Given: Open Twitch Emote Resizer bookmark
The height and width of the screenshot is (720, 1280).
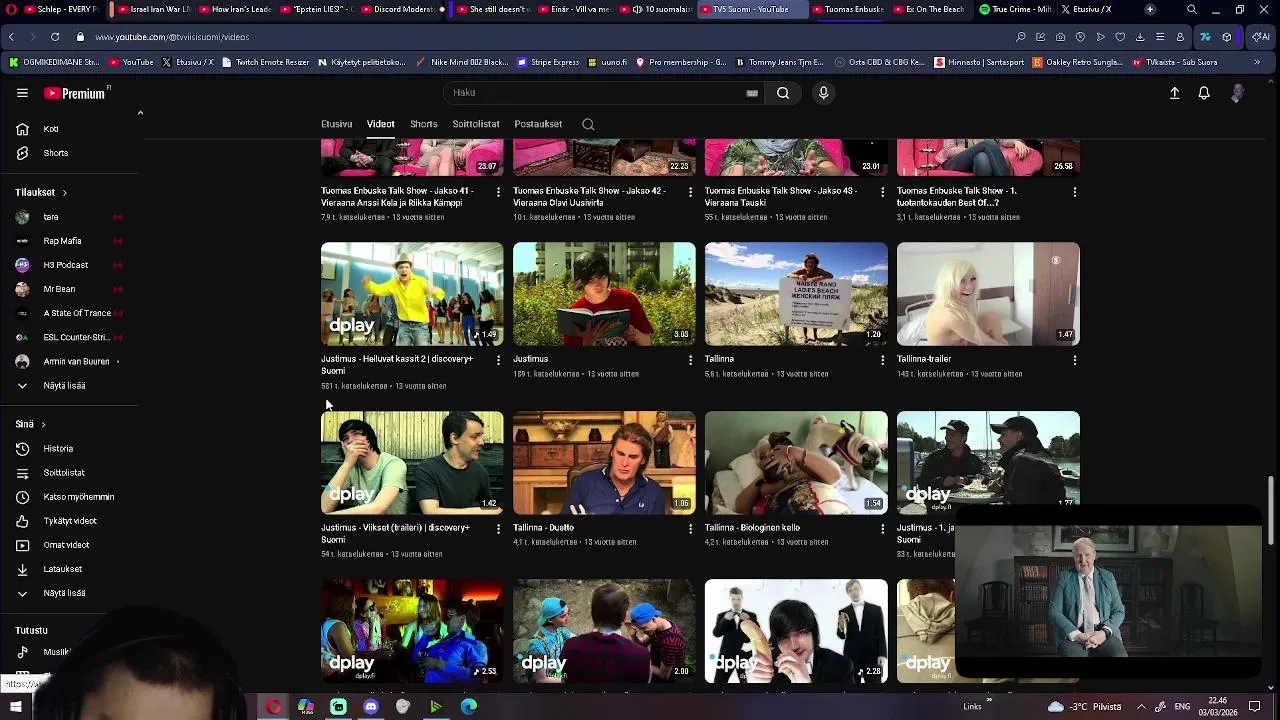Looking at the screenshot, I should pos(265,62).
